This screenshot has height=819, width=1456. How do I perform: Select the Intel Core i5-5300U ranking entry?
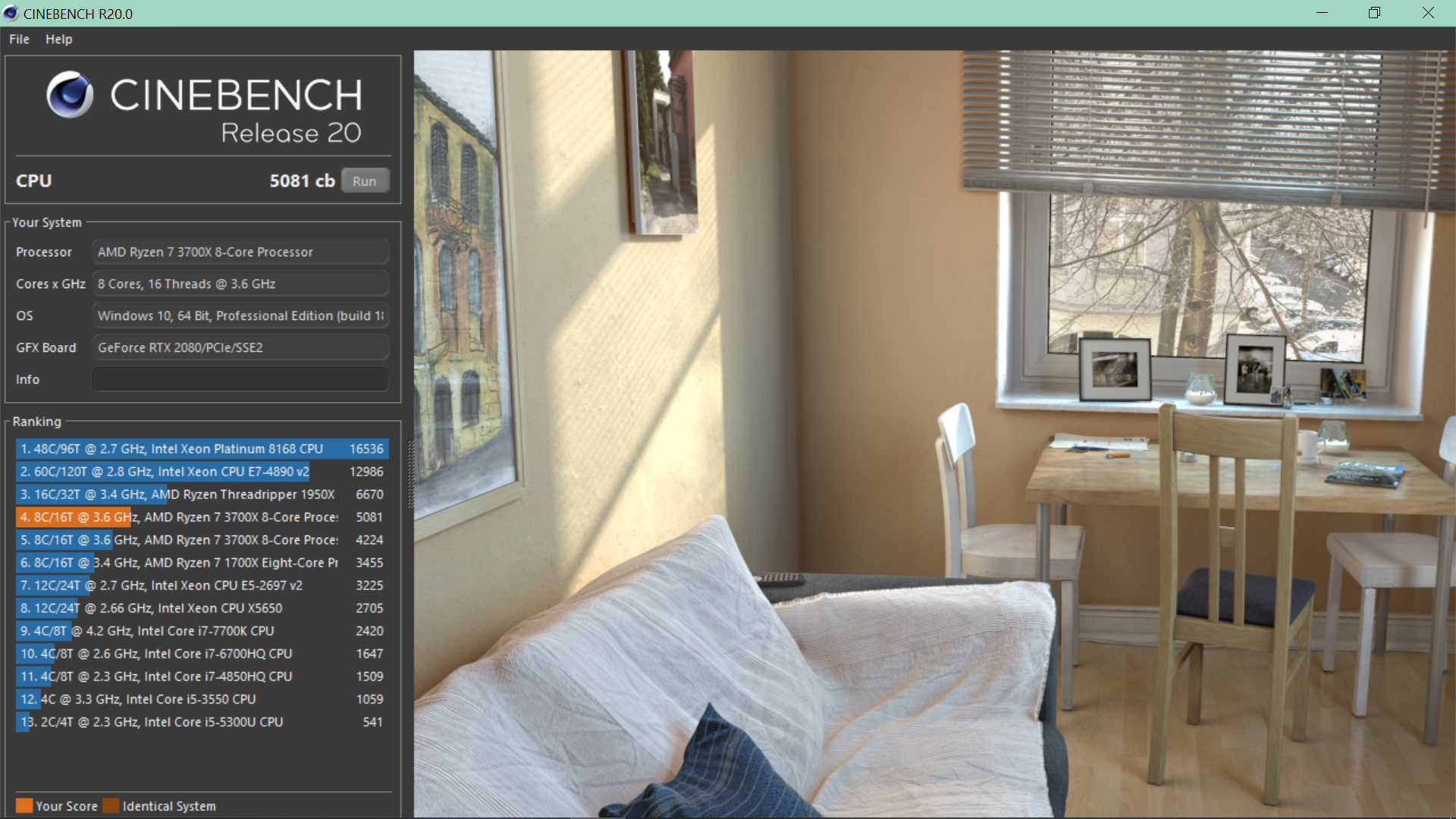click(201, 721)
